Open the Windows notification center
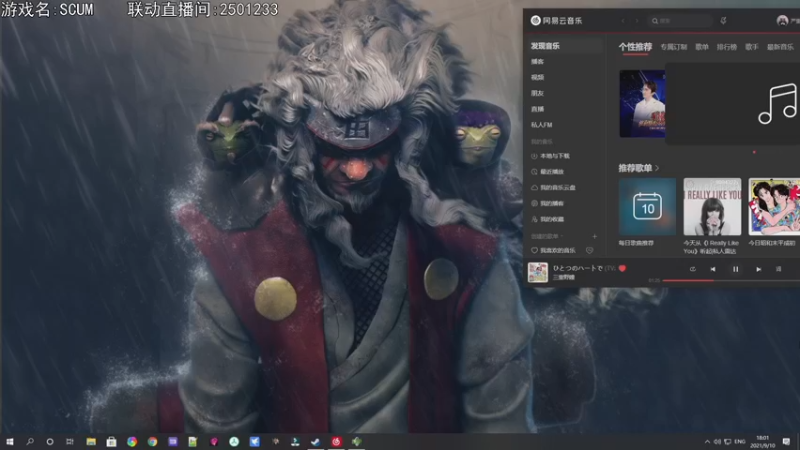The image size is (800, 450). tap(786, 442)
